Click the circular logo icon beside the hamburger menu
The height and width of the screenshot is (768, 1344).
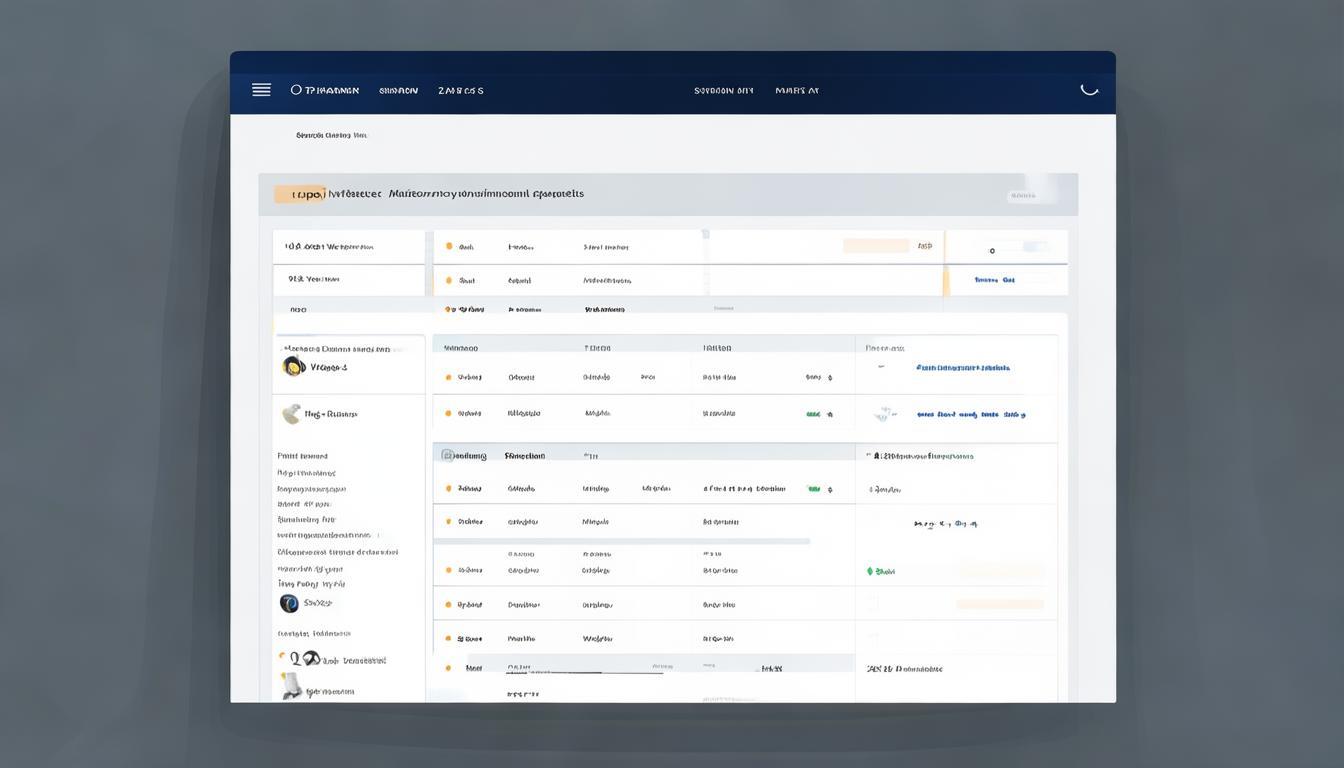click(296, 90)
